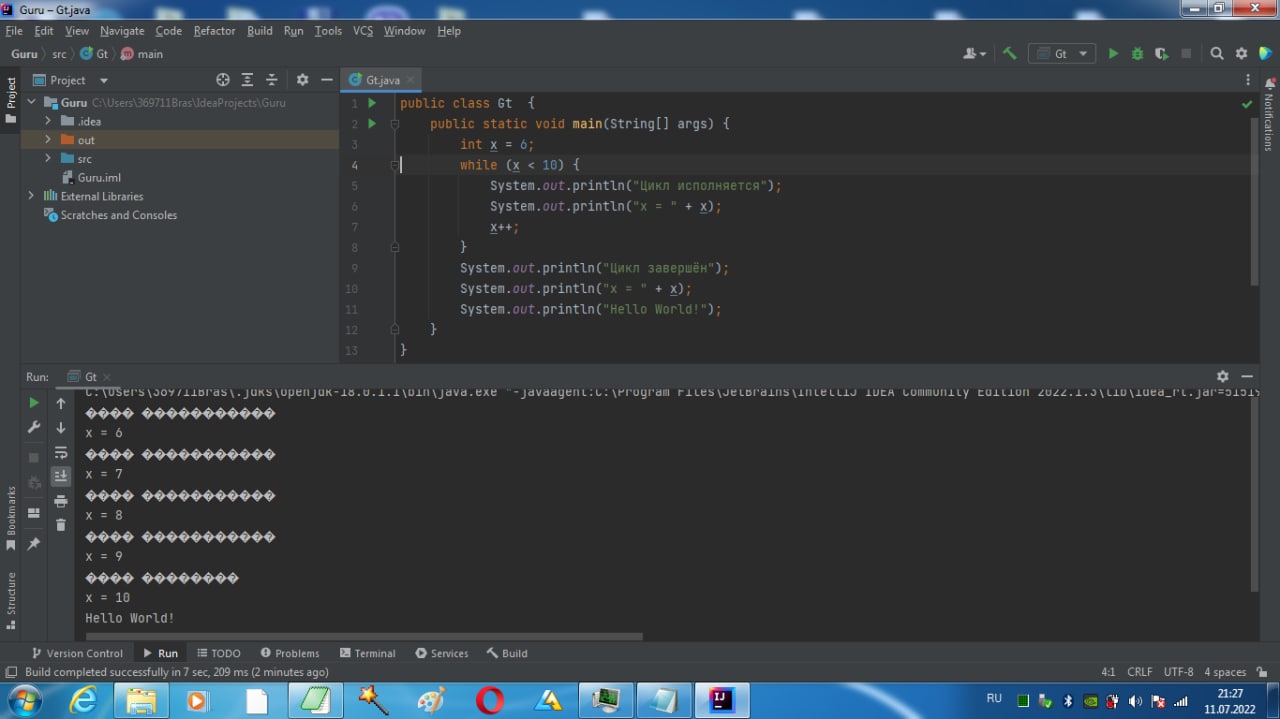Rerun Gt in the Run panel

(x=34, y=403)
